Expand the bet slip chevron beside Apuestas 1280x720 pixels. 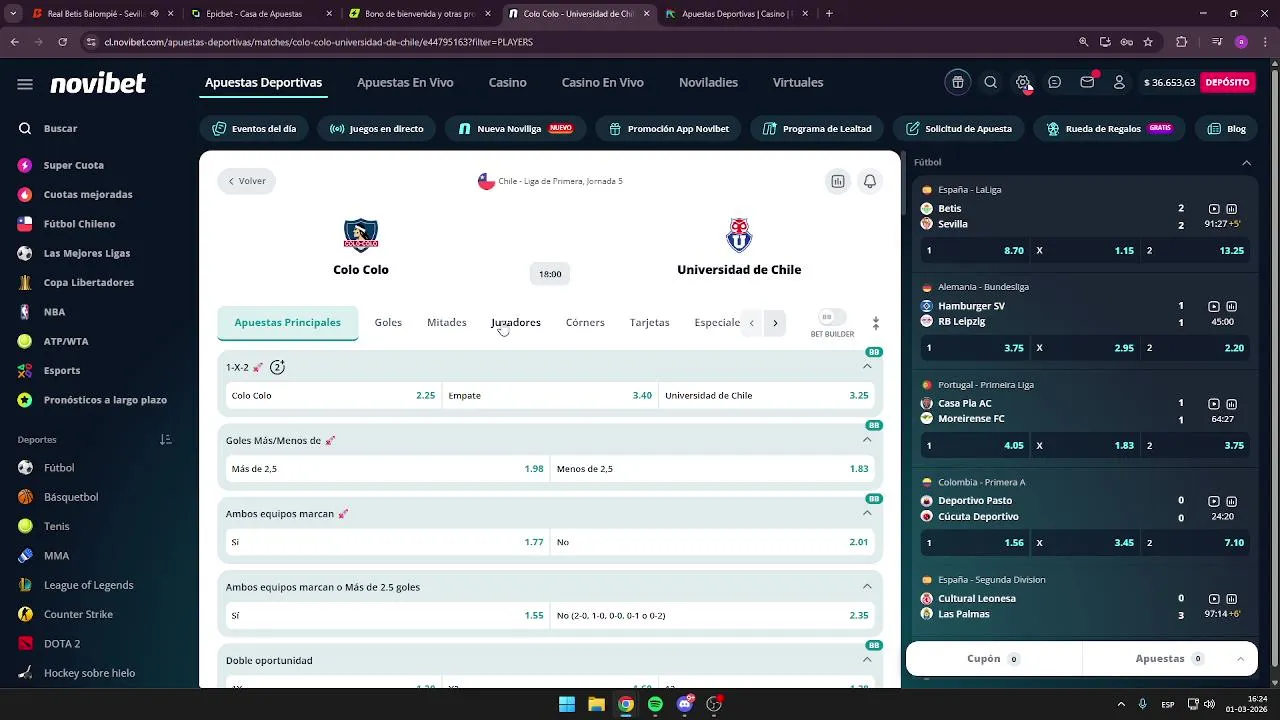(x=1240, y=659)
